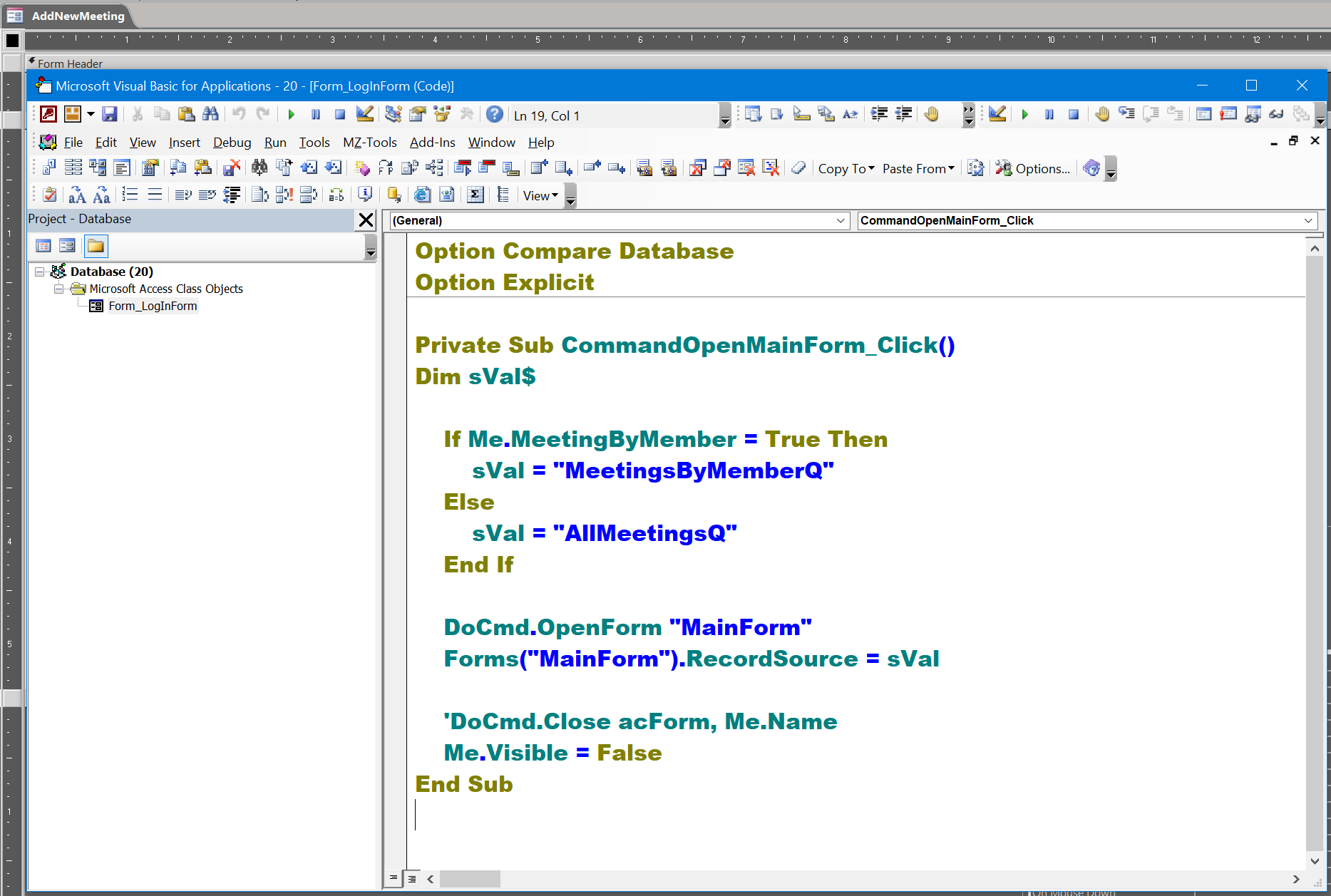
Task: Open the Tools menu
Action: point(314,143)
